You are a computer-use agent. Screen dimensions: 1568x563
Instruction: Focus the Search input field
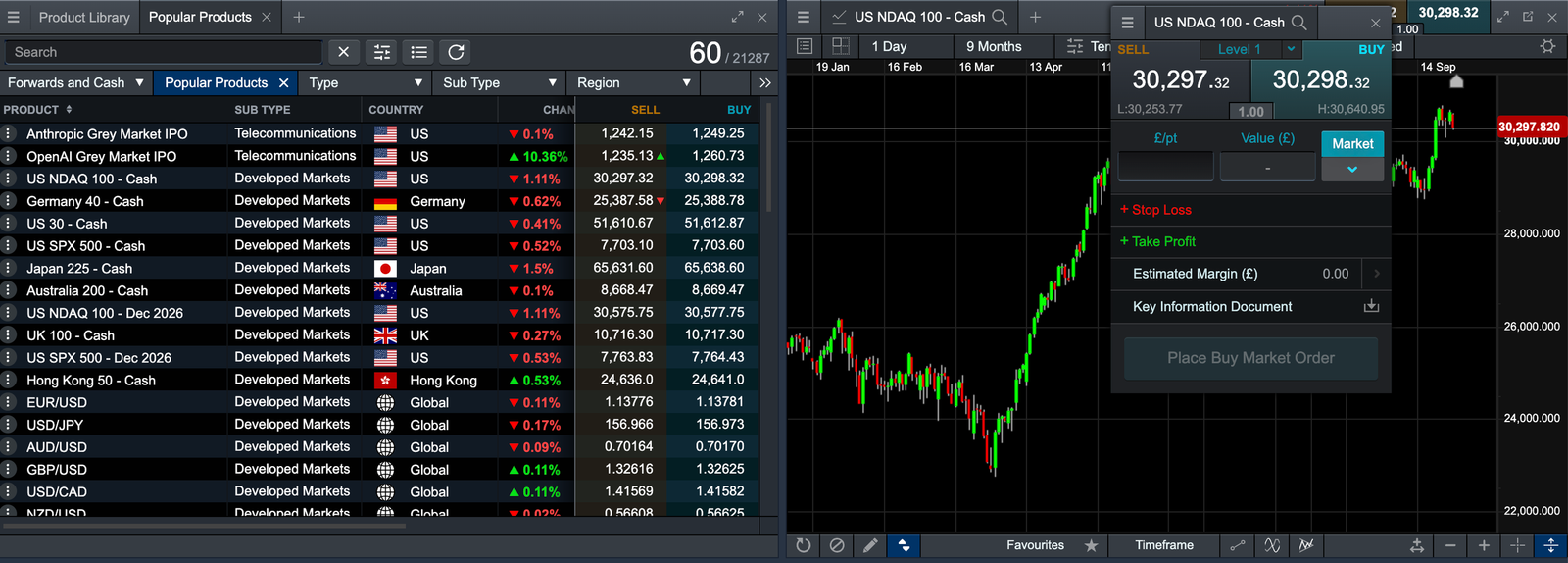click(x=163, y=52)
